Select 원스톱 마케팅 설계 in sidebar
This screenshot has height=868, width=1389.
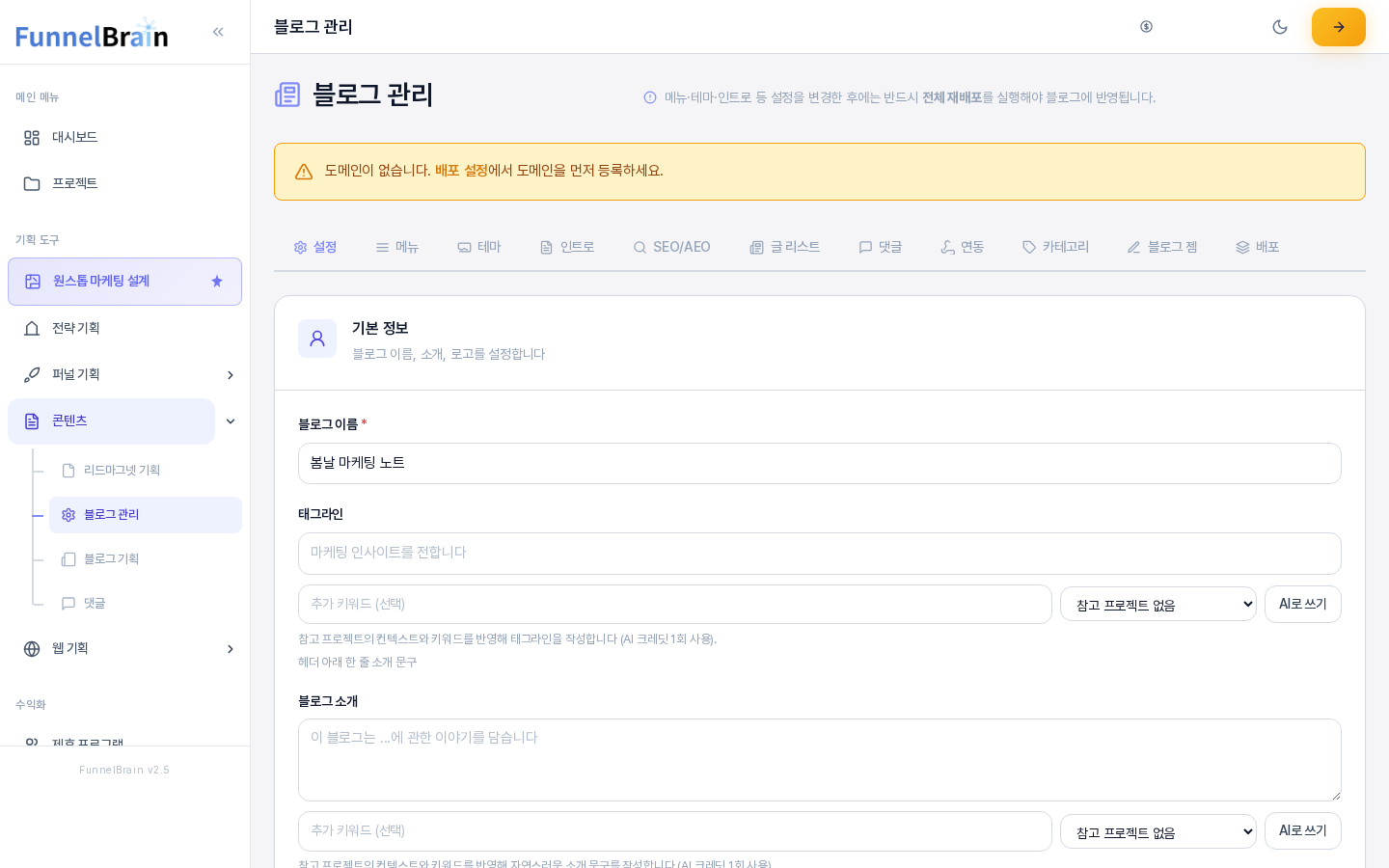click(124, 282)
